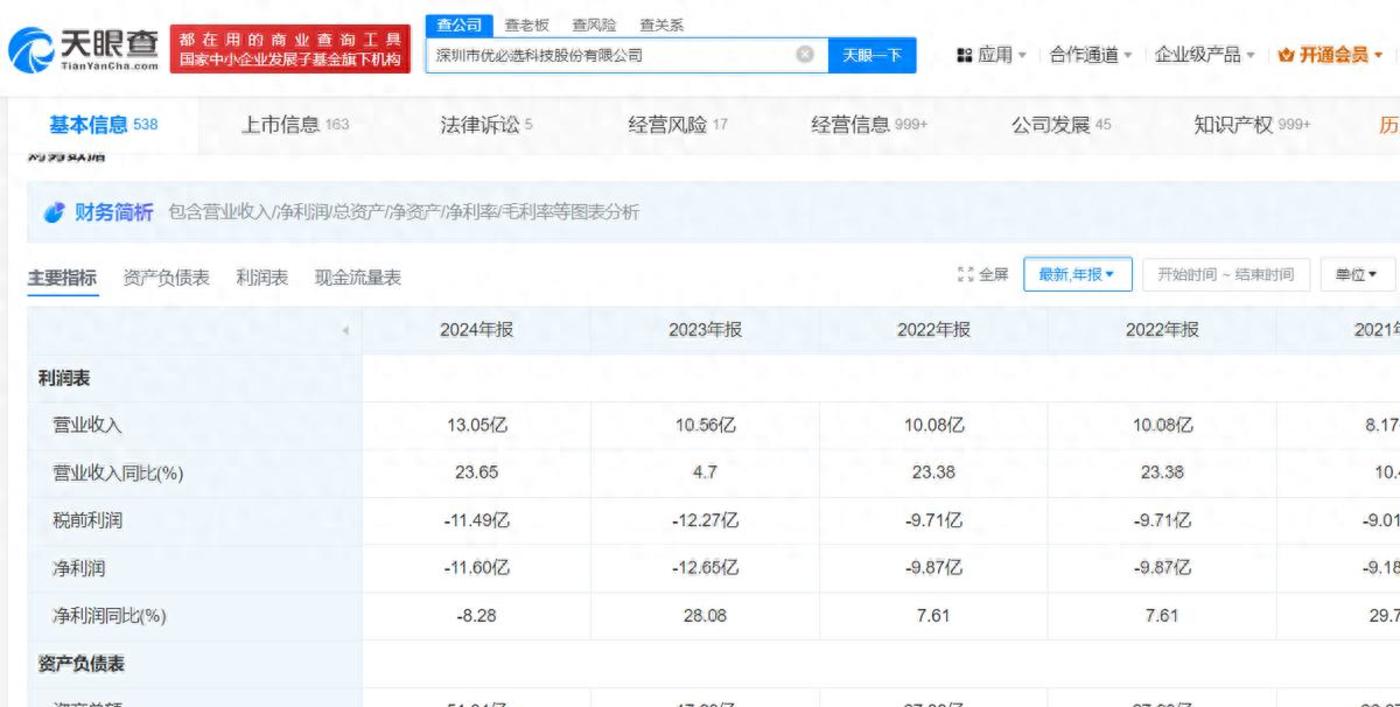Switch to 上市信息 tab
The width and height of the screenshot is (1400, 707).
(295, 124)
